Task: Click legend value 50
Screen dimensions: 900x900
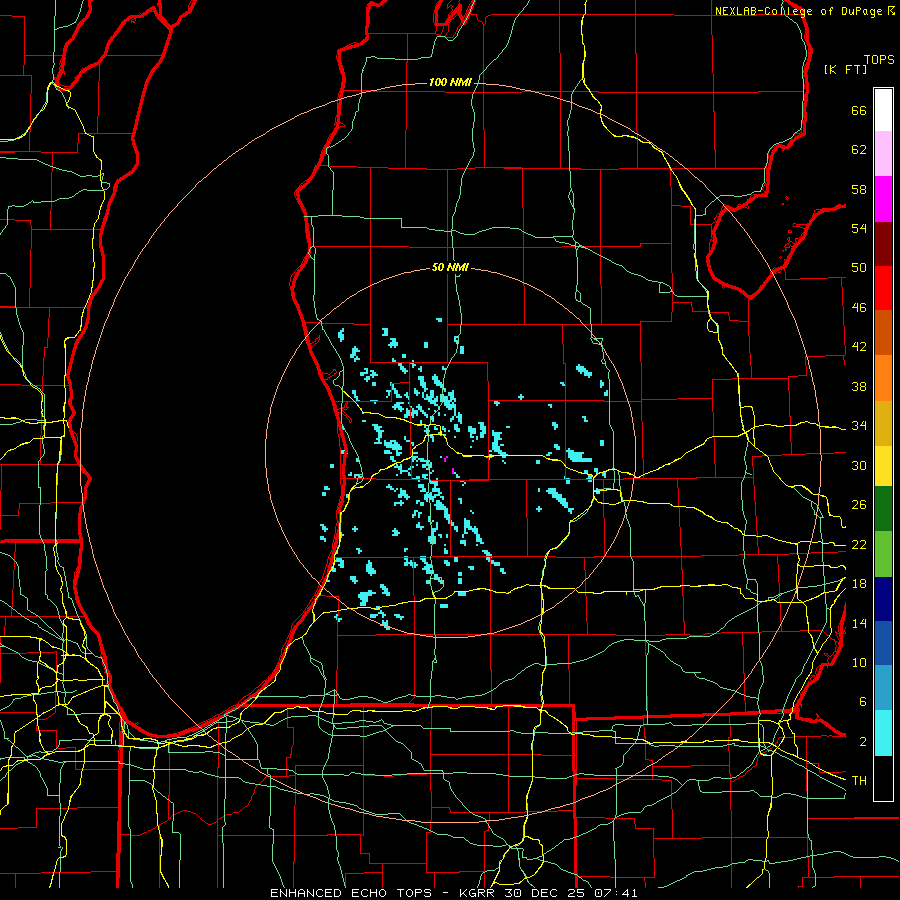Action: 859,268
